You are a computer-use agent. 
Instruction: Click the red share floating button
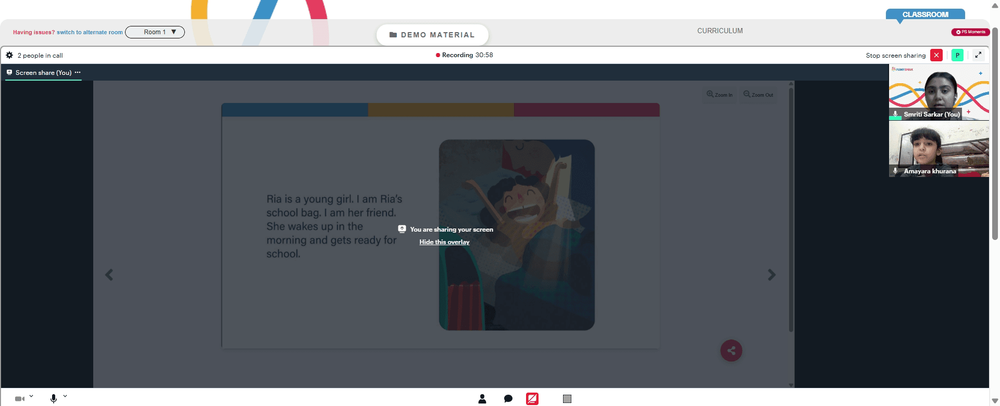click(x=731, y=351)
